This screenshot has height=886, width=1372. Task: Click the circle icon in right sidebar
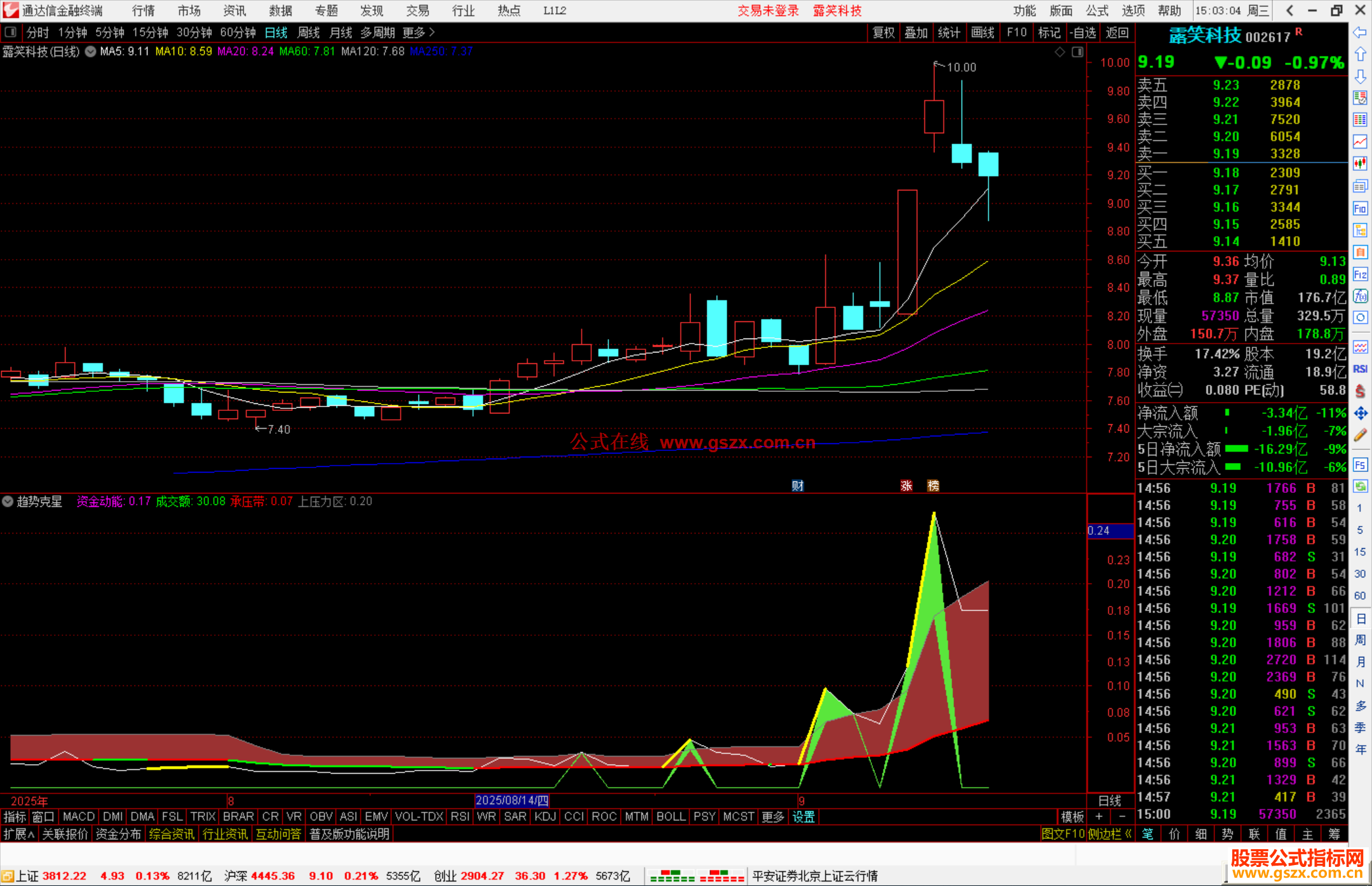point(1360,318)
